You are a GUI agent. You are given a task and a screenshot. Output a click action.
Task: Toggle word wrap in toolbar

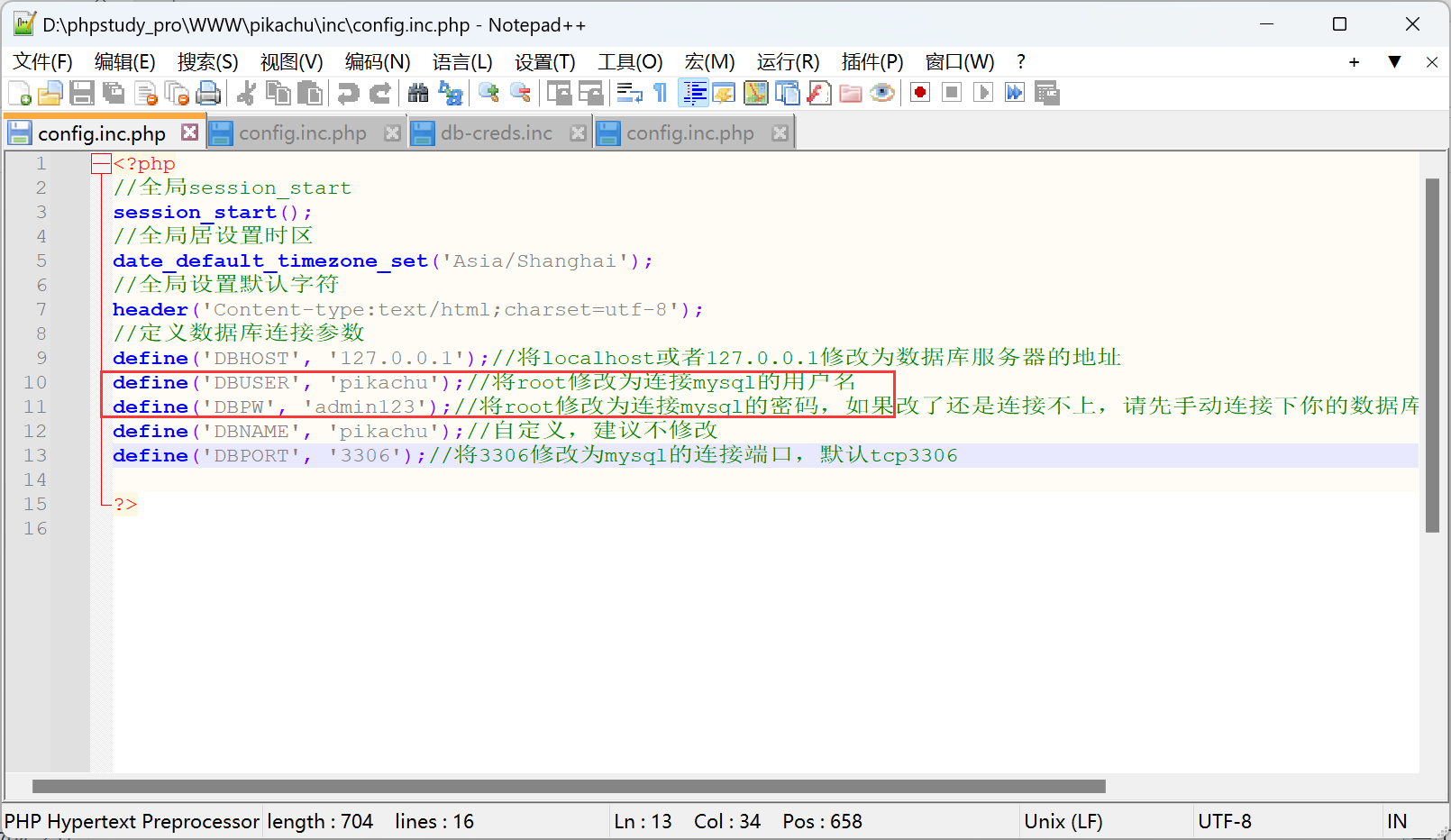pos(629,93)
